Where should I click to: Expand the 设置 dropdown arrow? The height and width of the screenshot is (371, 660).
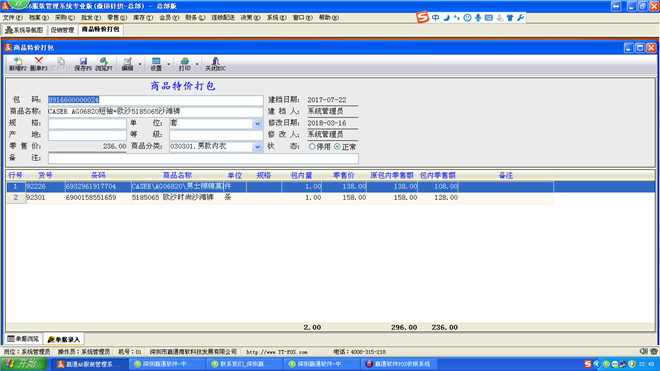pos(168,64)
